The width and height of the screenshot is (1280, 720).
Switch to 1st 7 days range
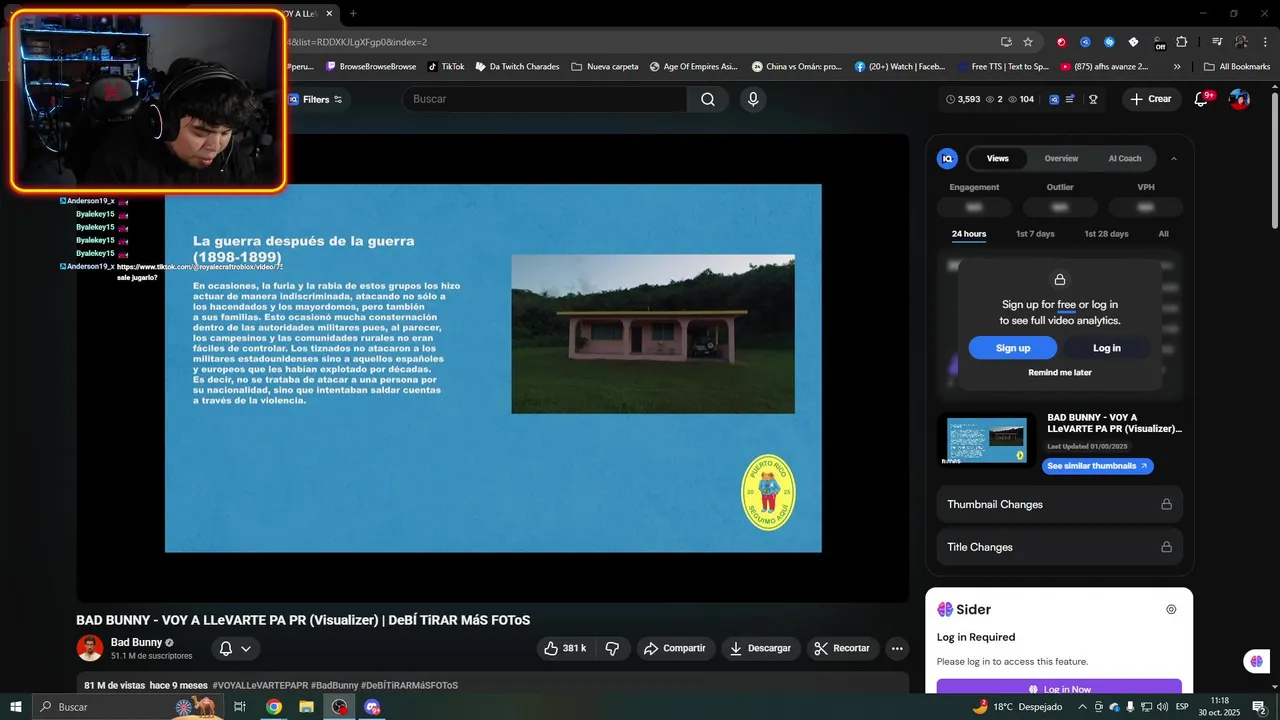pyautogui.click(x=1035, y=234)
